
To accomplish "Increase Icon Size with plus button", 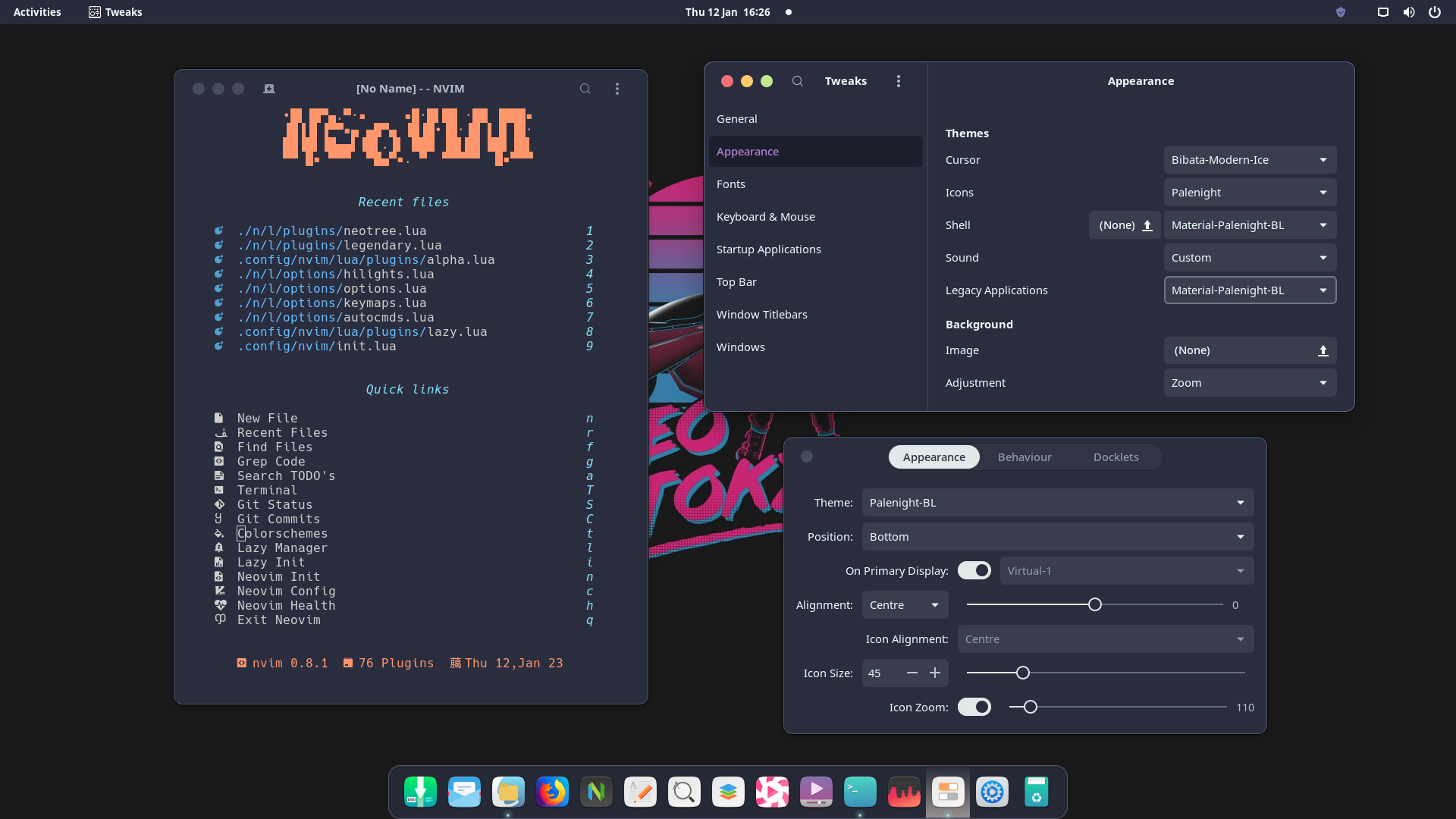I will point(935,673).
